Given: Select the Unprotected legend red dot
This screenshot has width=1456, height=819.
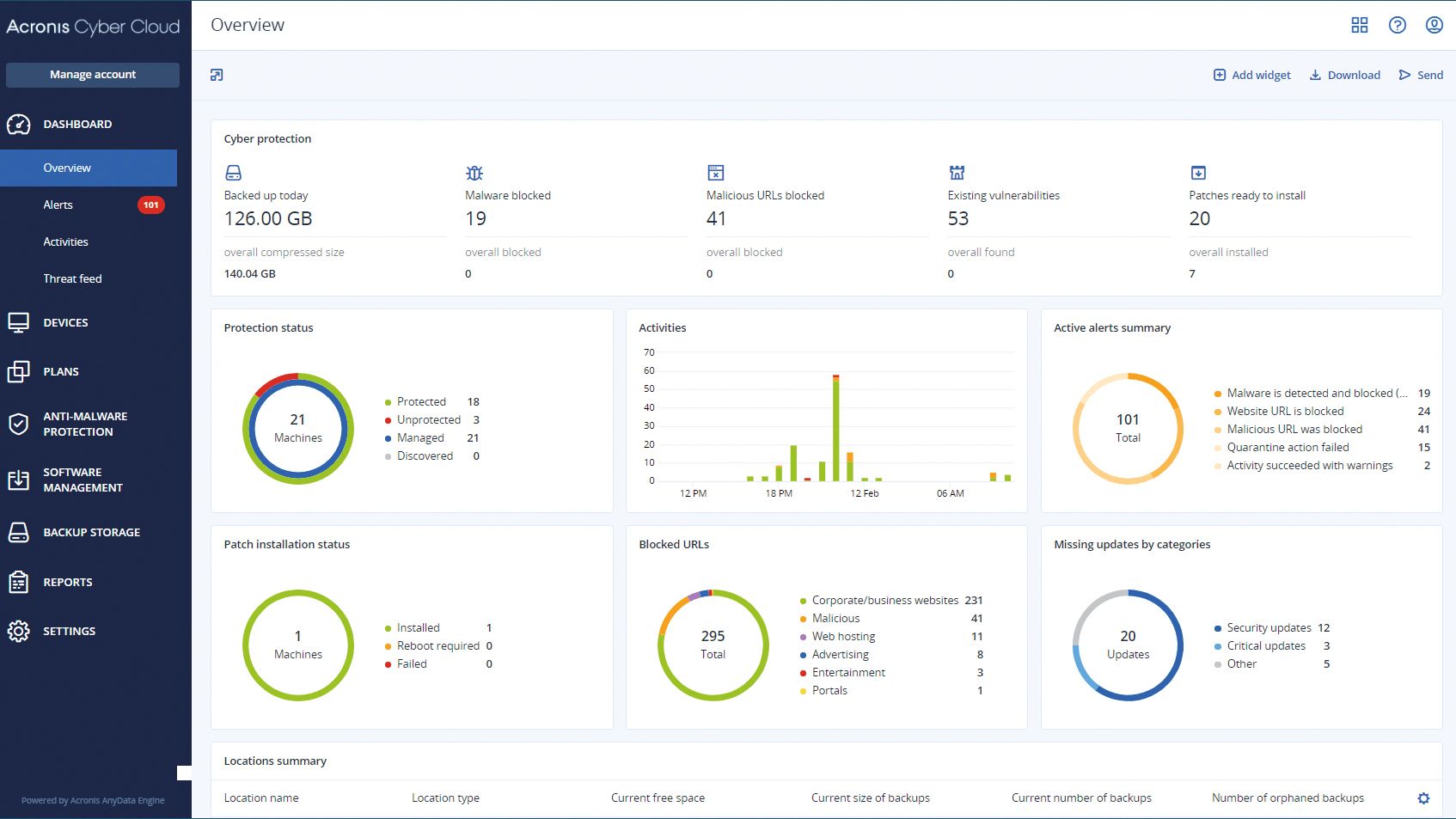Looking at the screenshot, I should 388,420.
